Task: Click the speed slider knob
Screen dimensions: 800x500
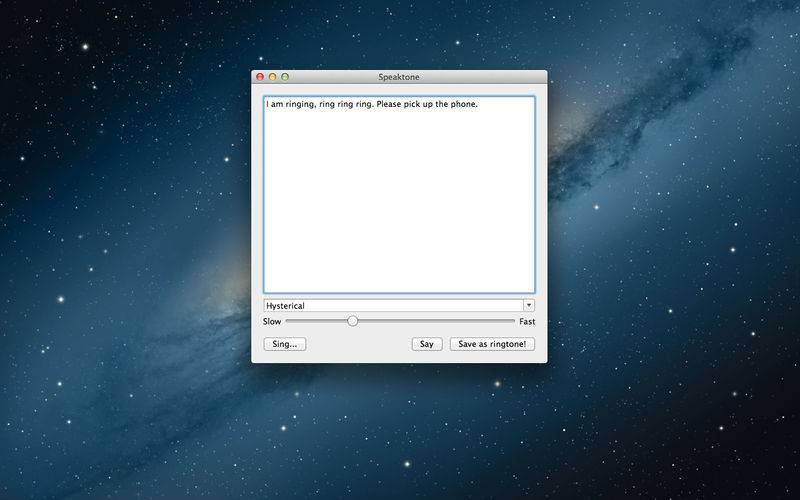Action: 352,321
